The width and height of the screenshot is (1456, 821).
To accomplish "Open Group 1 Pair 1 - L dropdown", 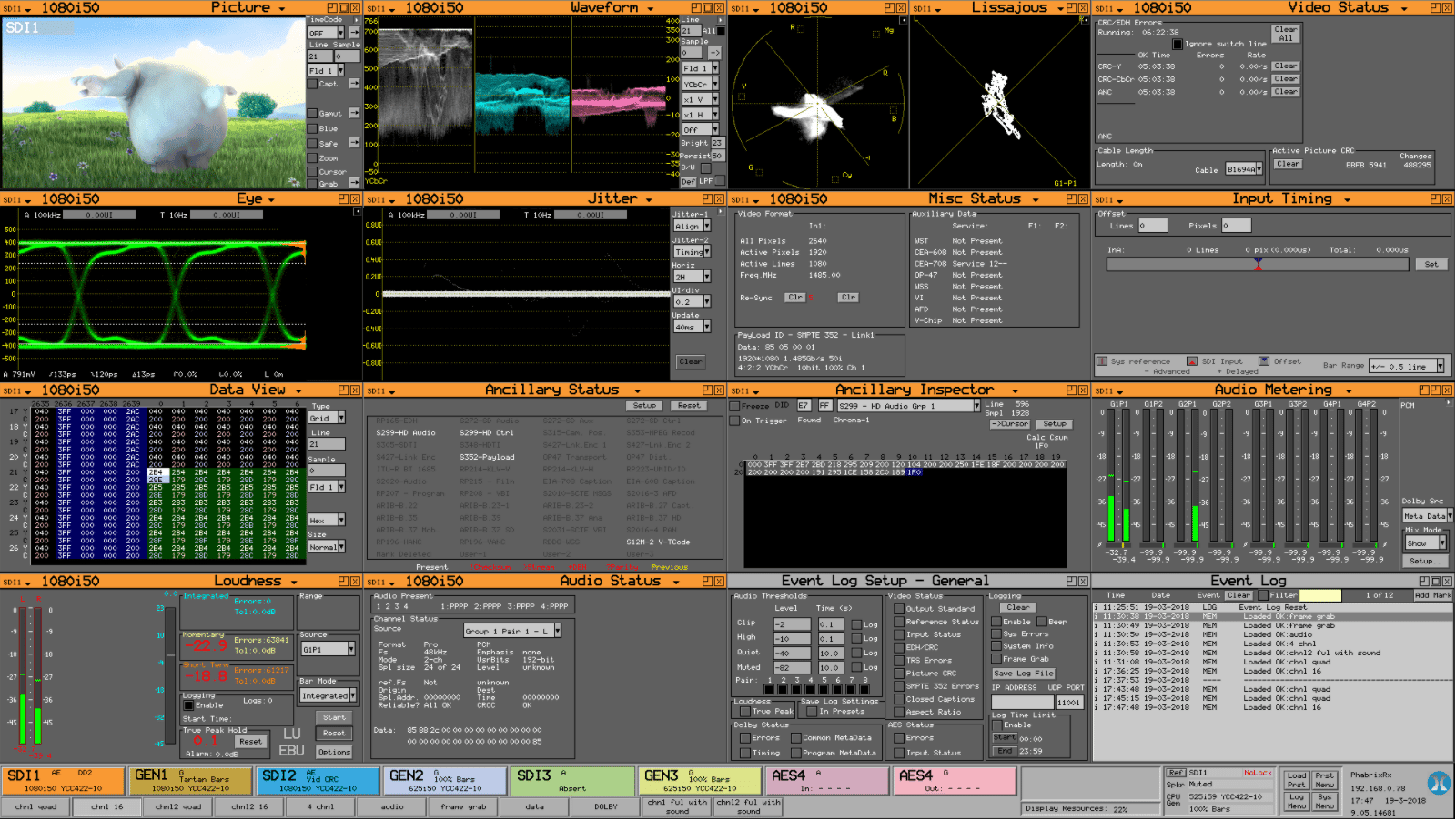I will (x=512, y=631).
